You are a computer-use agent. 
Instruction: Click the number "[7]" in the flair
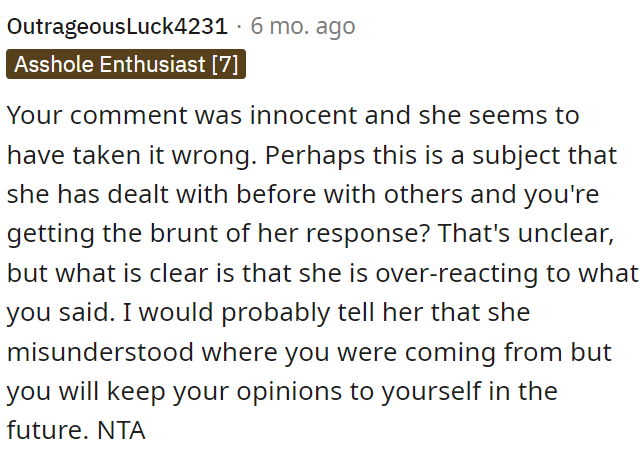tap(223, 65)
